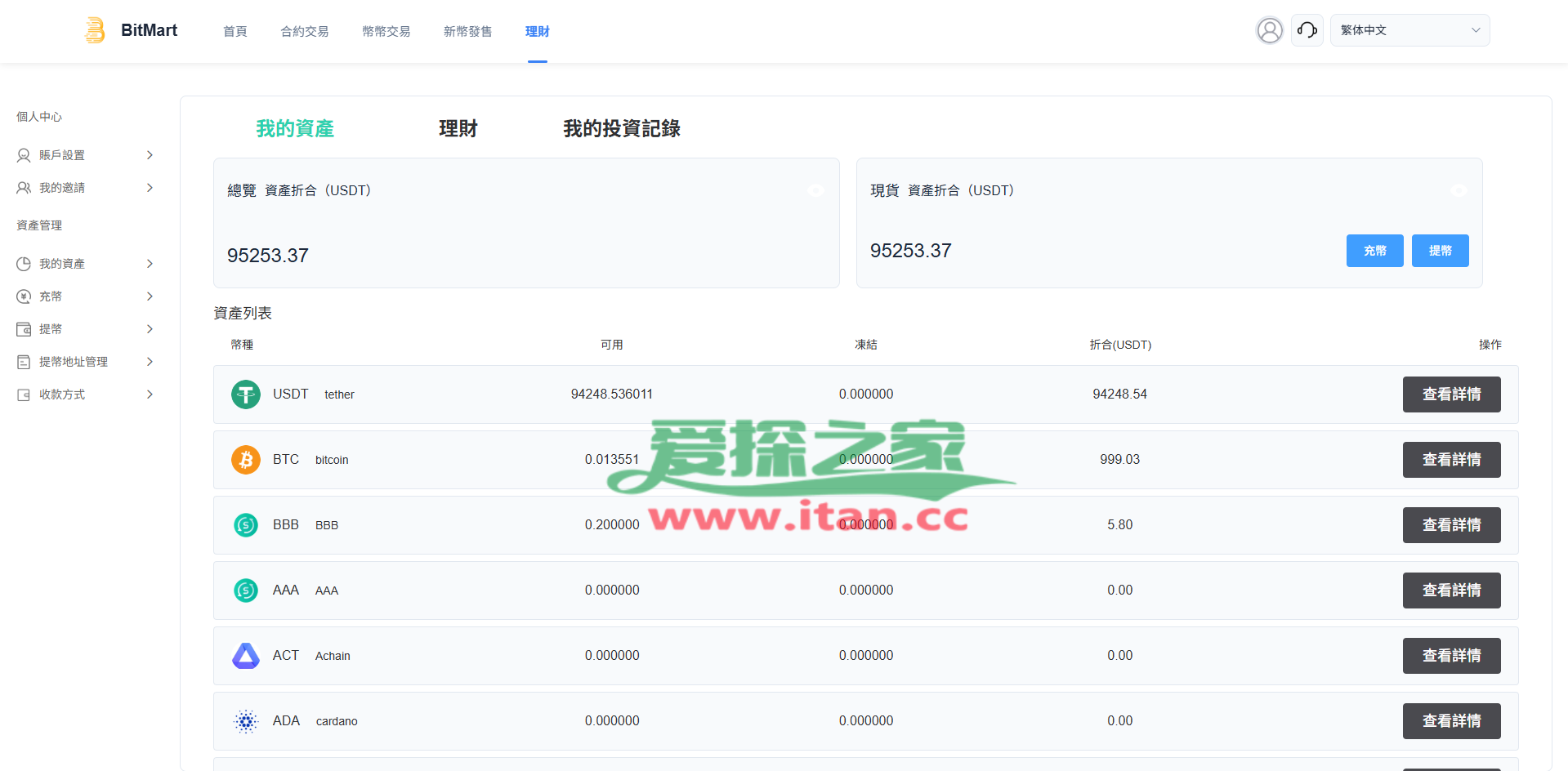Click the USDT tether coin icon
The height and width of the screenshot is (771, 1568).
pos(245,394)
